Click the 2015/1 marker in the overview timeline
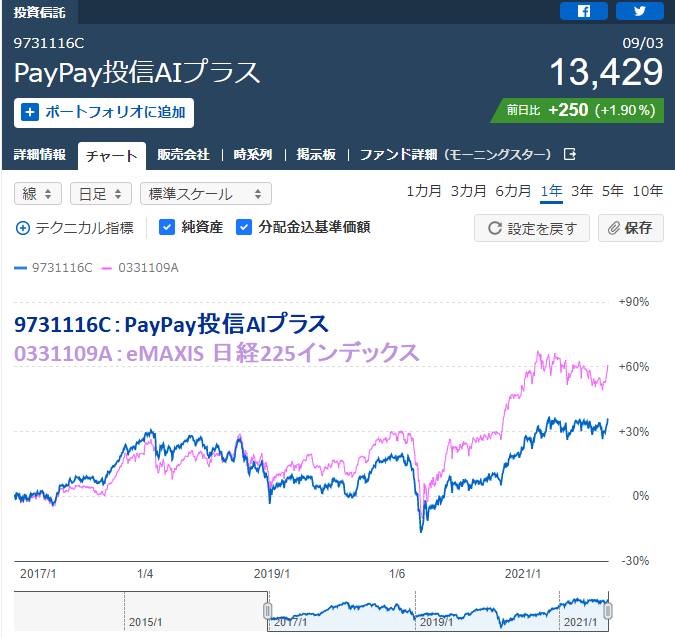Screen dimensions: 675x638 [146, 622]
